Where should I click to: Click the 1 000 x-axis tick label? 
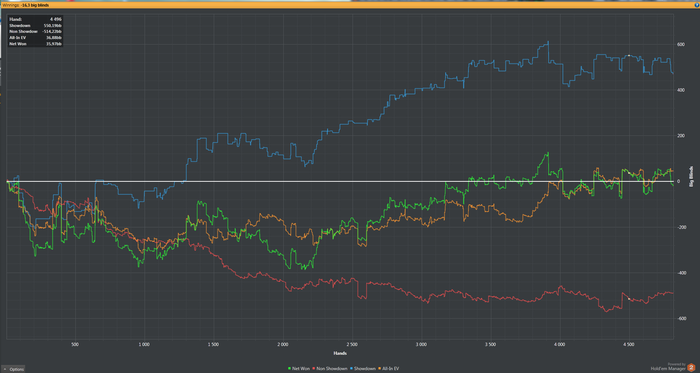pos(144,344)
